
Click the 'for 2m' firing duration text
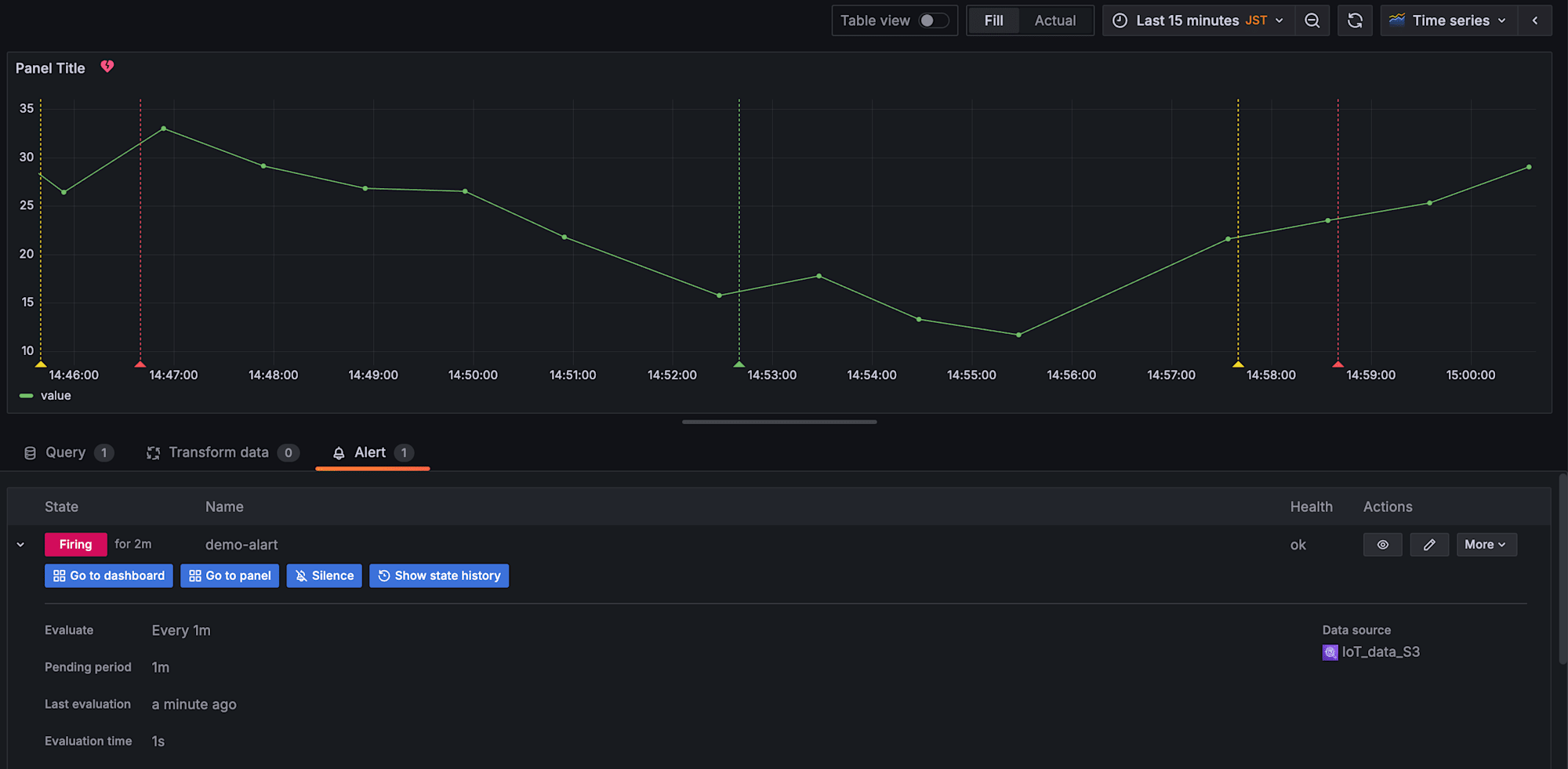(x=133, y=544)
